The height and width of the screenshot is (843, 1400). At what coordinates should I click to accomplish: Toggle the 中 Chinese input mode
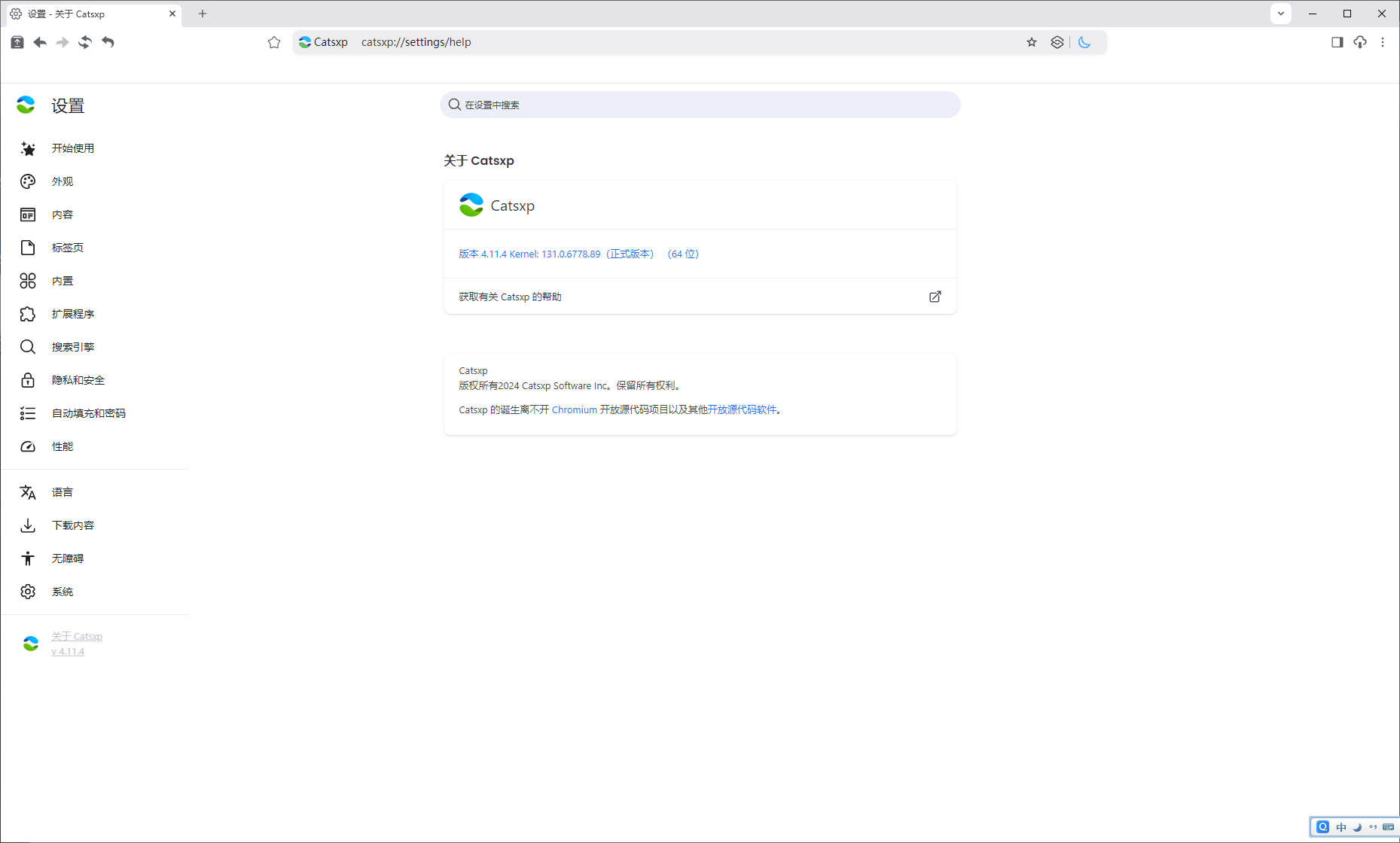pyautogui.click(x=1341, y=826)
